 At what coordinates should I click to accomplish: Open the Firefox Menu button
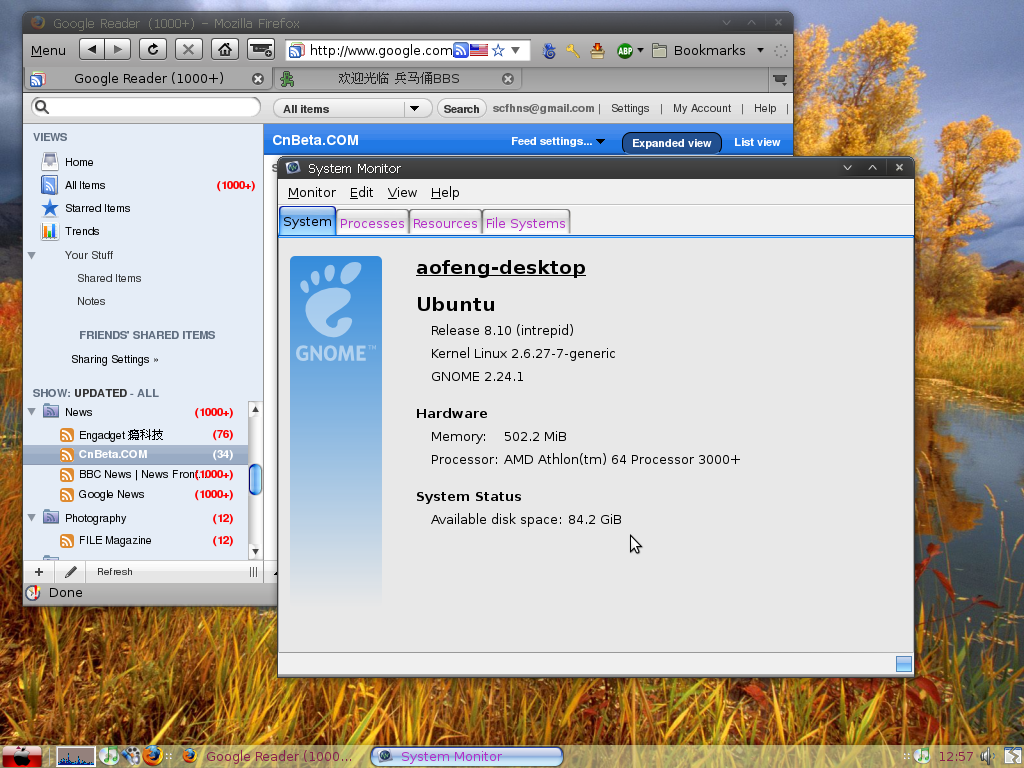coord(48,50)
